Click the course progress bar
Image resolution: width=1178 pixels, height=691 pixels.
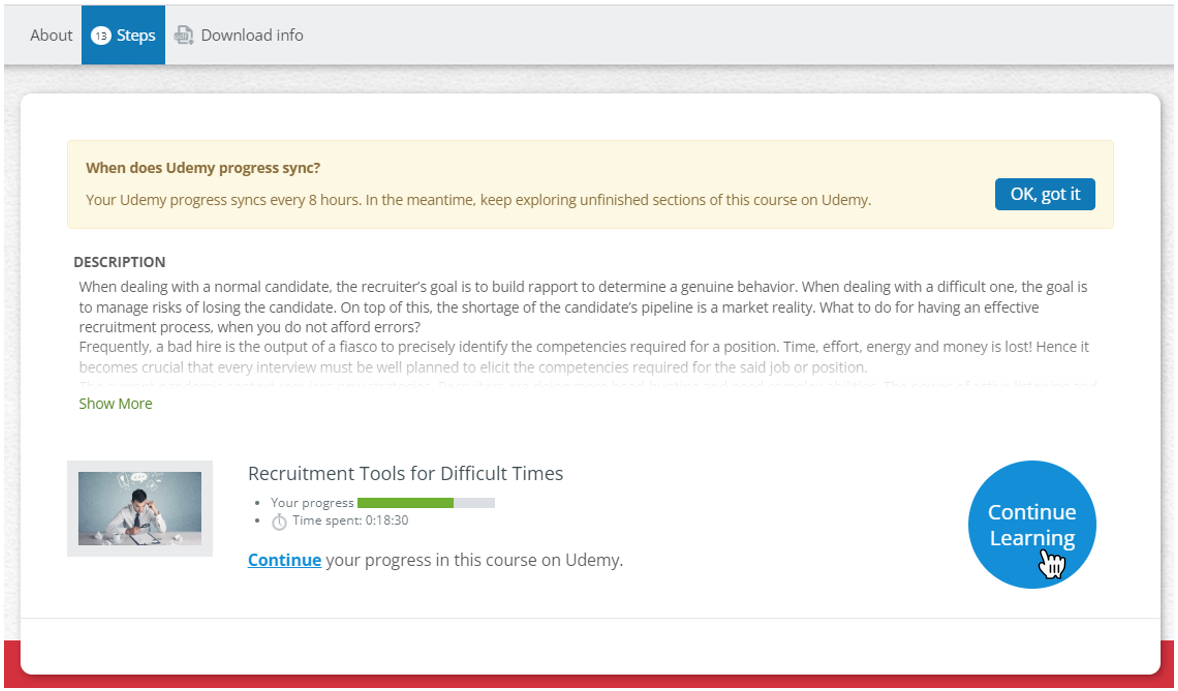pyautogui.click(x=424, y=502)
